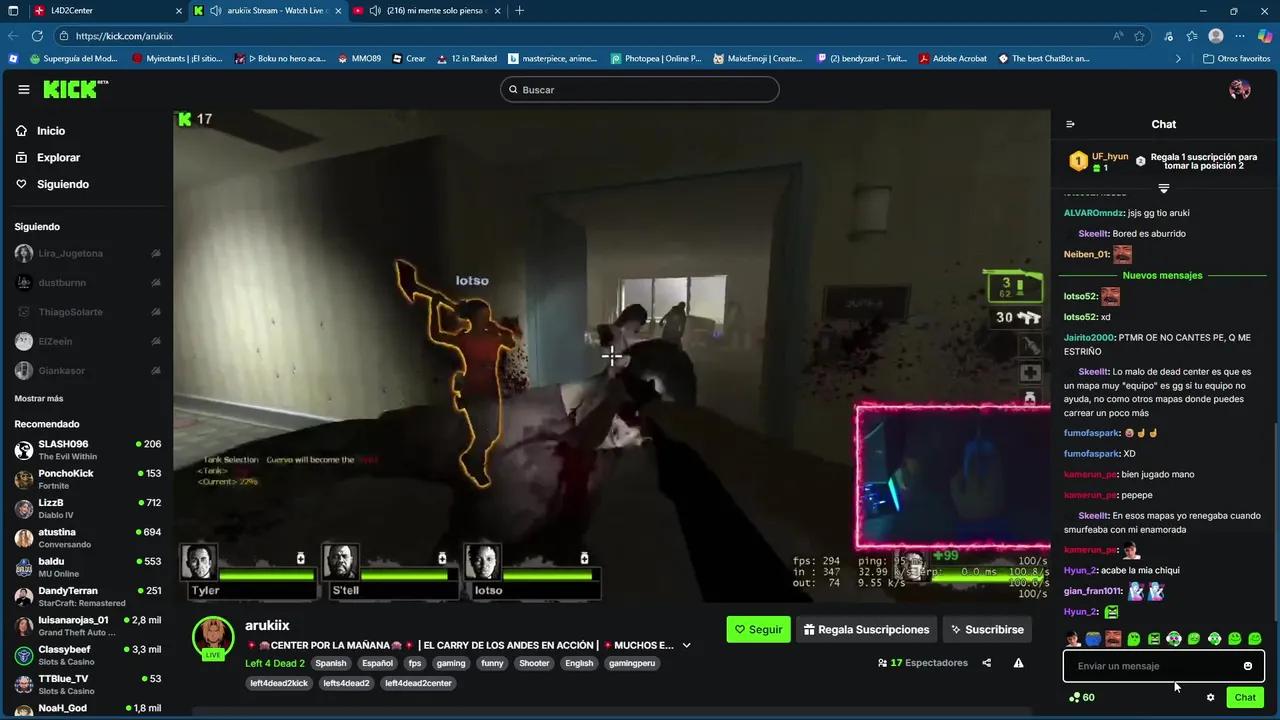Mute the YouTube tab's audio
This screenshot has width=1280, height=720.
[374, 11]
